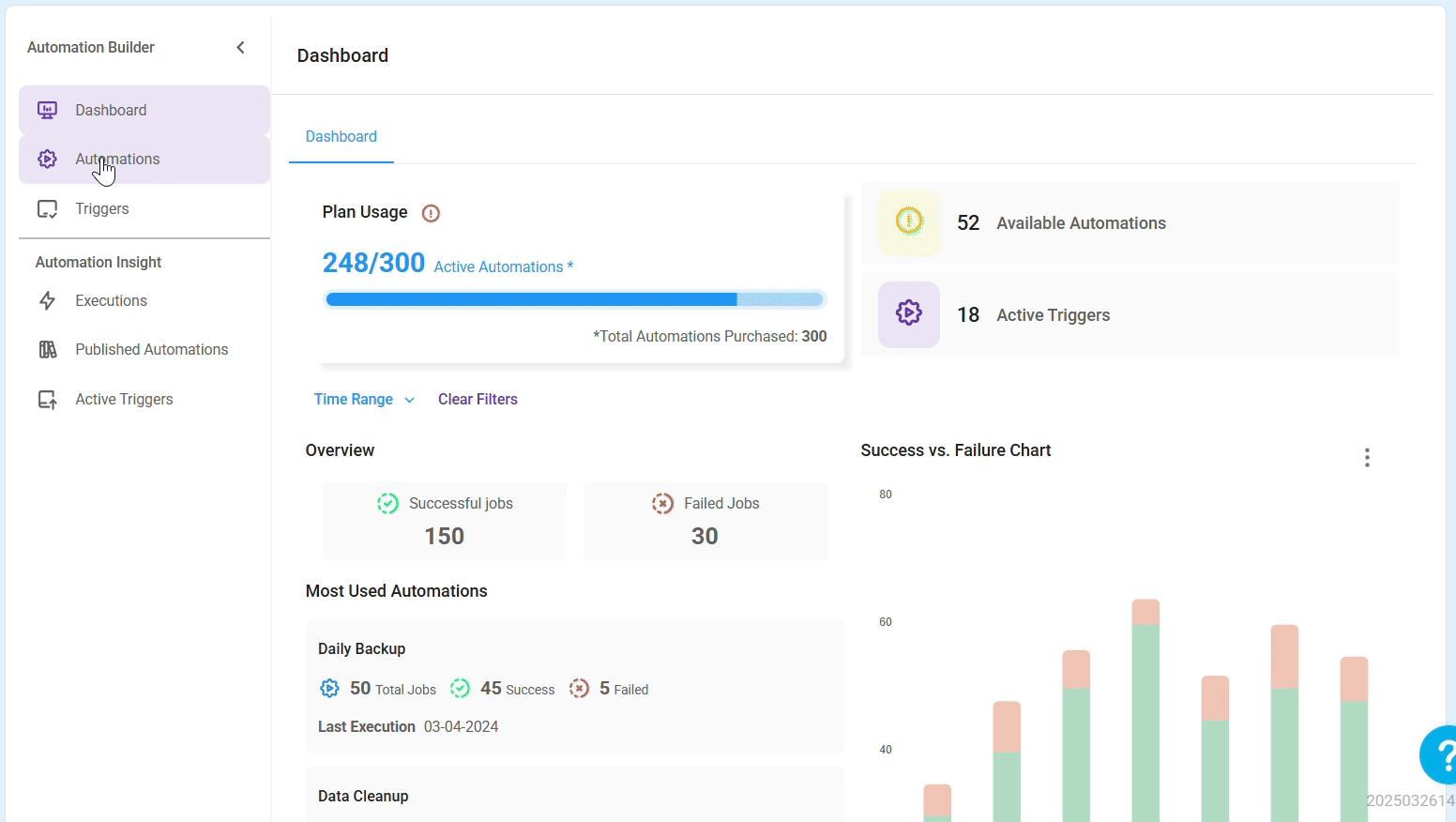Click the Daily Backup Failed icon
The image size is (1456, 822).
click(x=580, y=688)
